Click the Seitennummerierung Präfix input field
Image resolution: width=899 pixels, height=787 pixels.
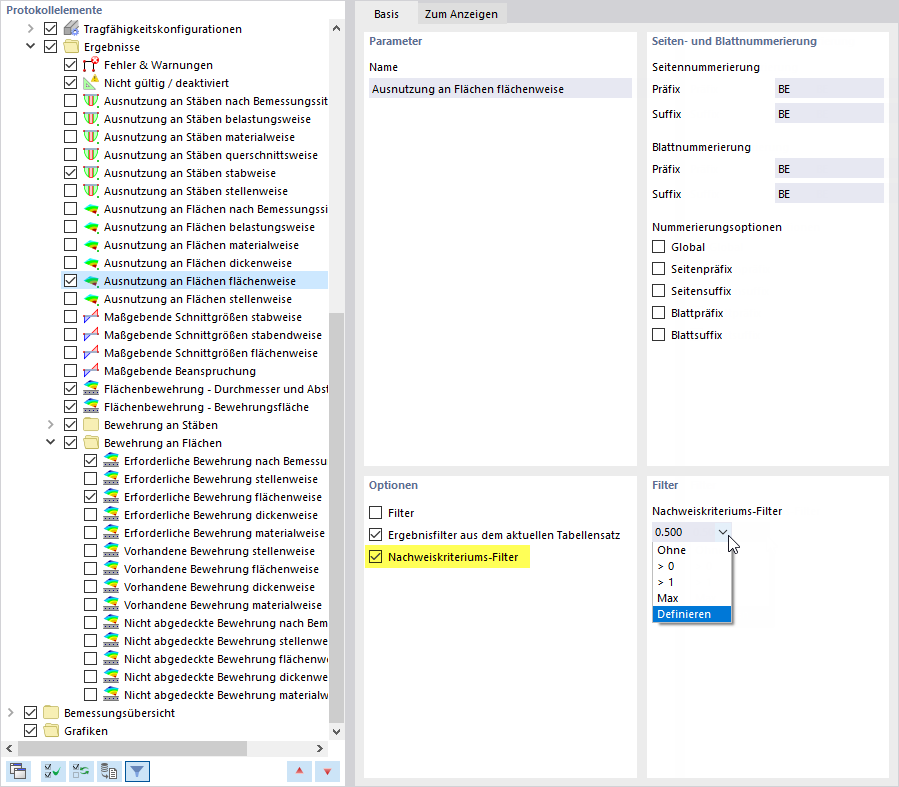click(828, 89)
